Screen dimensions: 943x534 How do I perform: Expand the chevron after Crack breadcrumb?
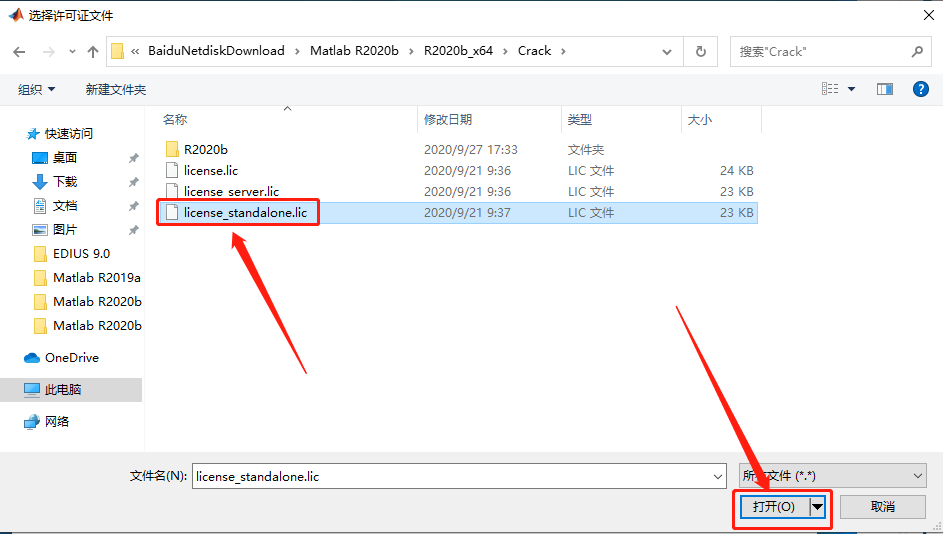(x=564, y=52)
